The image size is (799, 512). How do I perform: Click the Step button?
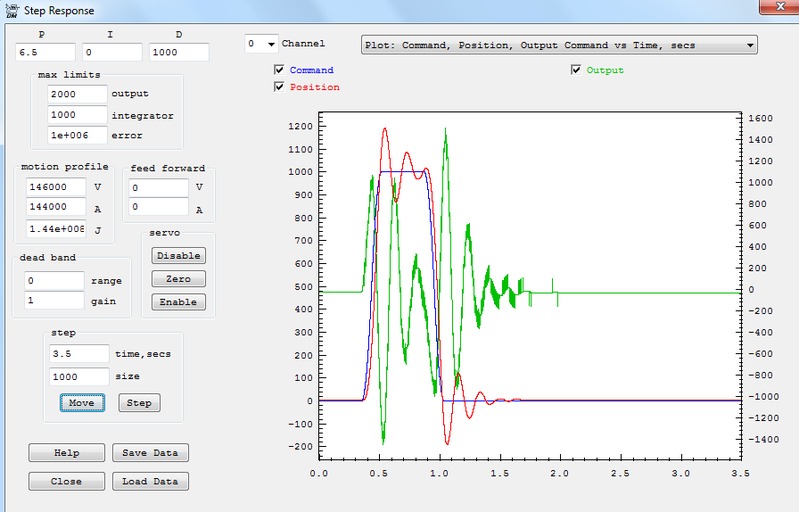tap(139, 403)
